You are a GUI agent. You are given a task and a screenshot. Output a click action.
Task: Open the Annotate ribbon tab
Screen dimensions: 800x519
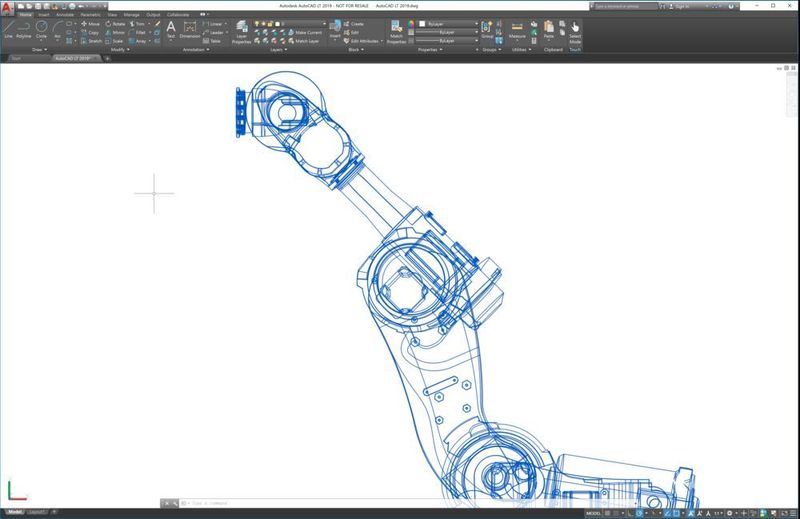coord(65,15)
